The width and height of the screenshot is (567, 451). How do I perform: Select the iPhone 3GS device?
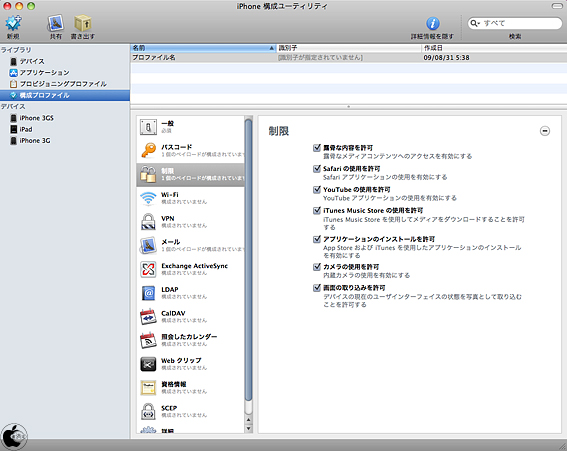[x=65, y=118]
